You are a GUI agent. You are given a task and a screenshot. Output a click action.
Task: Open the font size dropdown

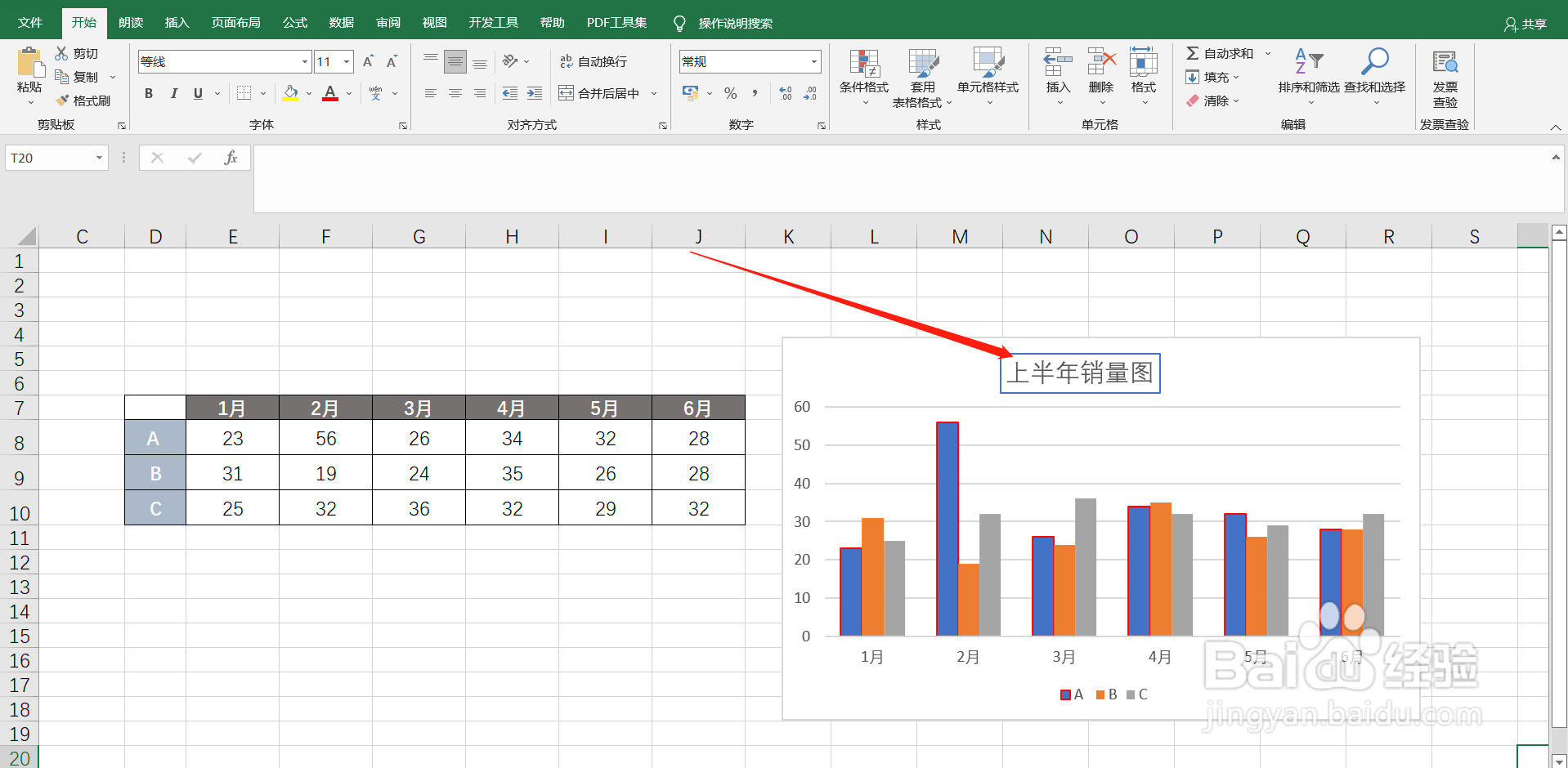[x=347, y=61]
